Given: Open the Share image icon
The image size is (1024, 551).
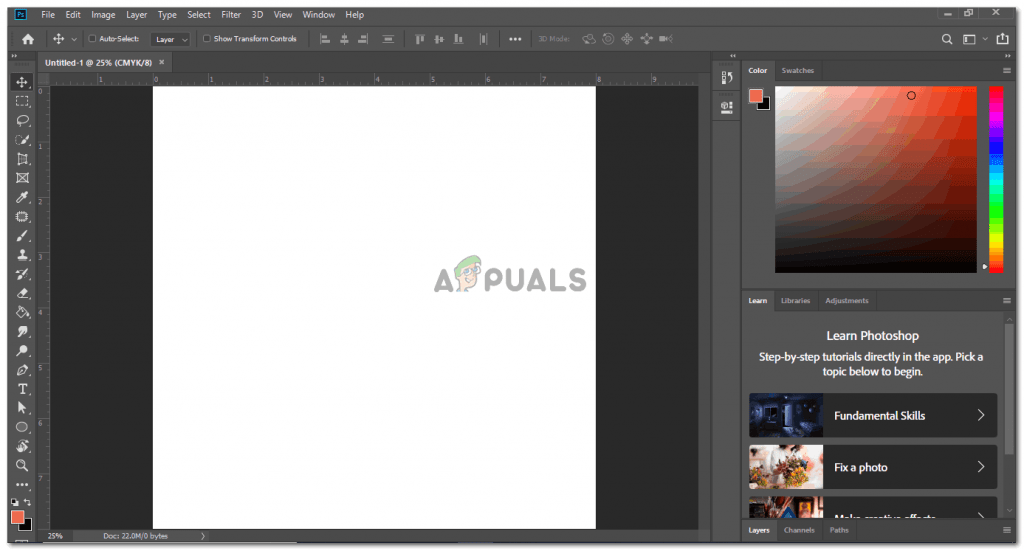Looking at the screenshot, I should [x=1002, y=39].
